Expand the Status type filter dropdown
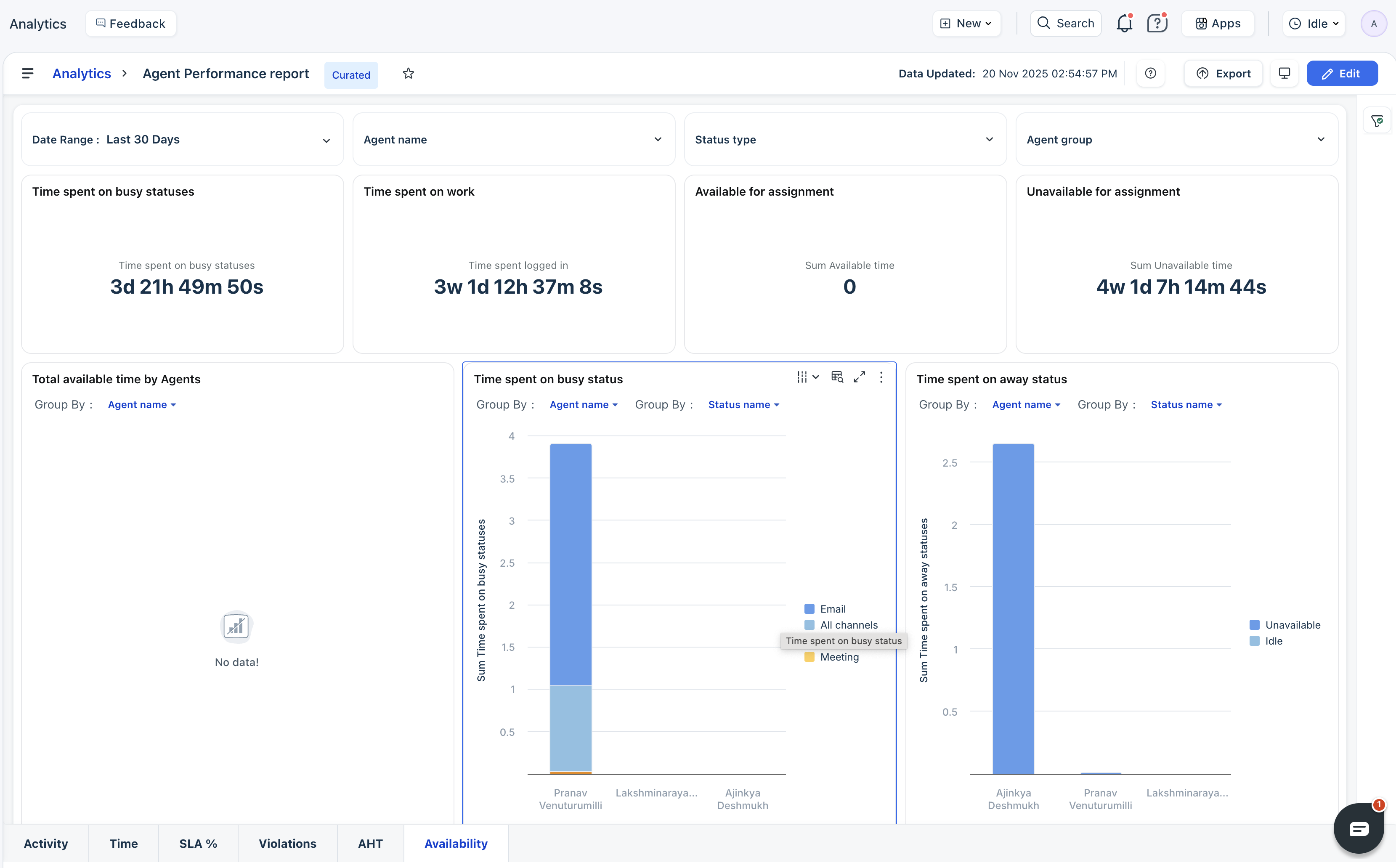The width and height of the screenshot is (1396, 868). click(x=844, y=140)
